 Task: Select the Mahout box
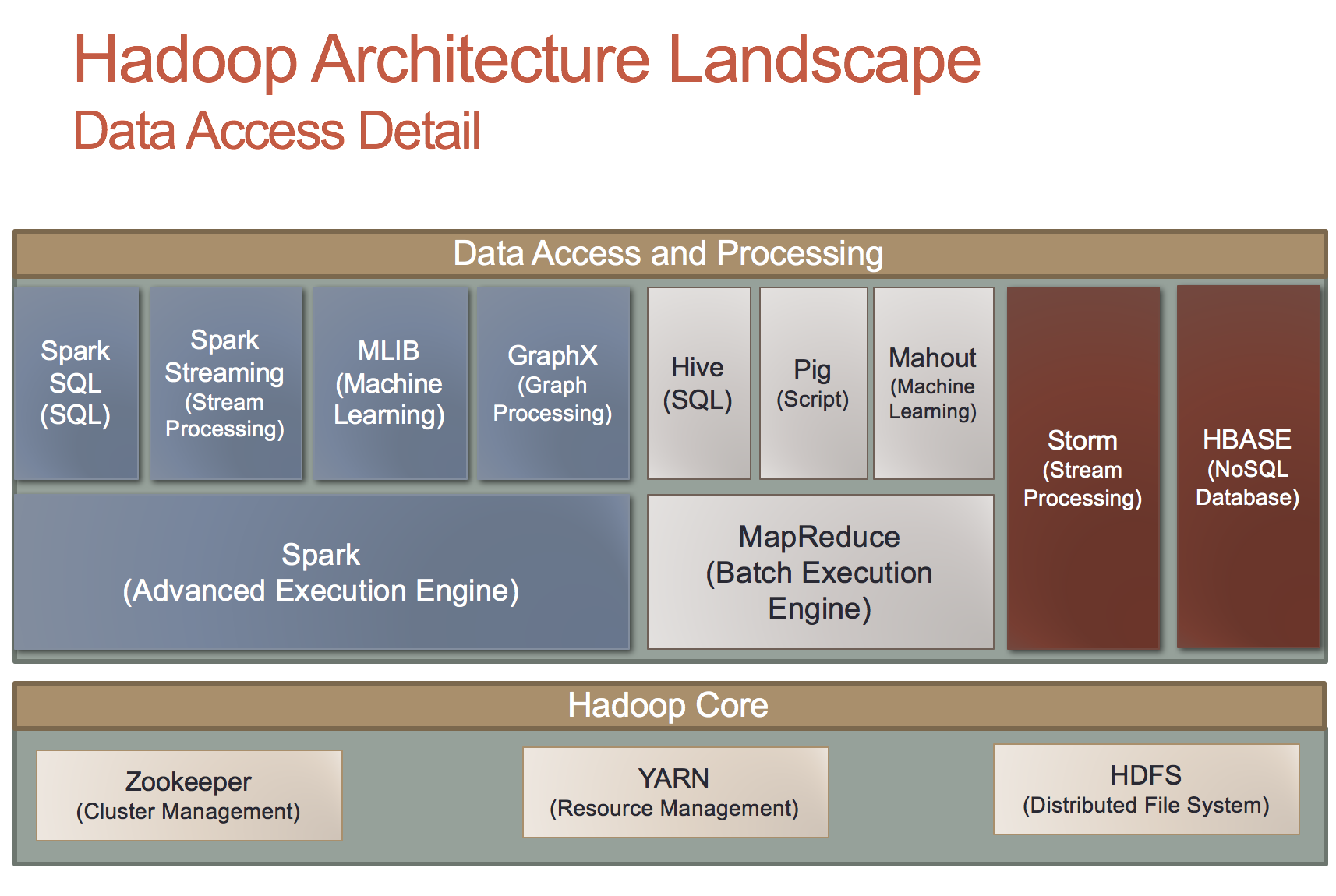[933, 383]
